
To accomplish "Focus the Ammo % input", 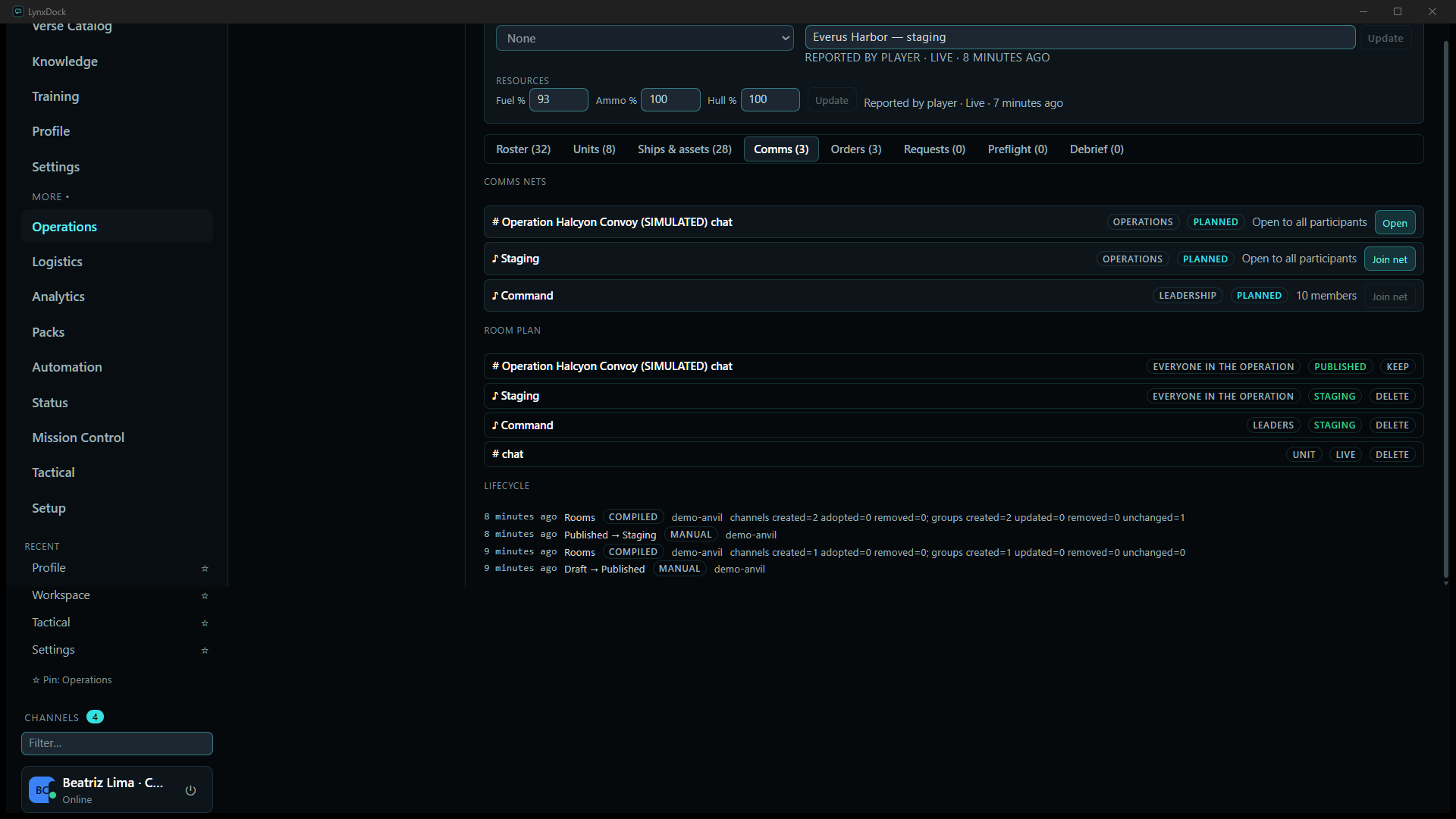I will [x=670, y=99].
